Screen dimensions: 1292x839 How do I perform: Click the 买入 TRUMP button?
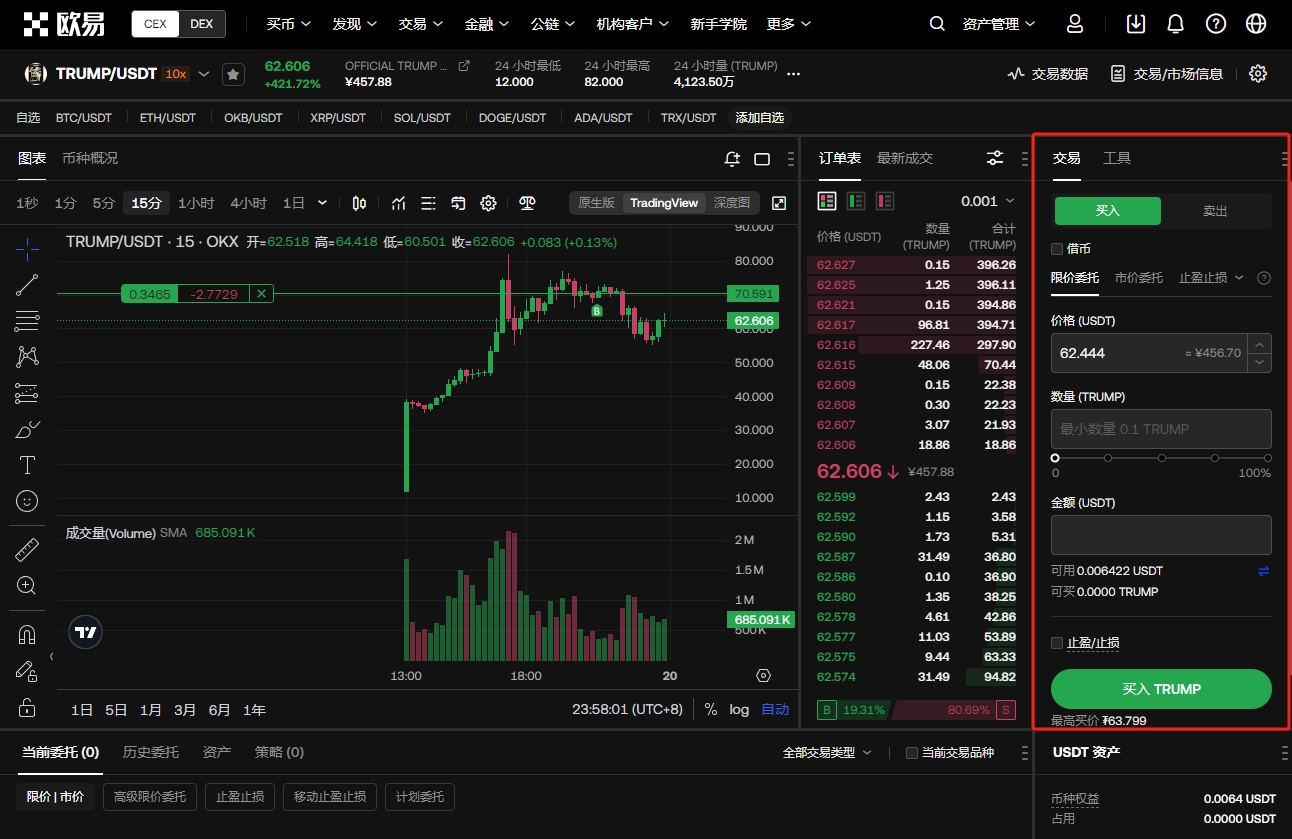[1160, 689]
